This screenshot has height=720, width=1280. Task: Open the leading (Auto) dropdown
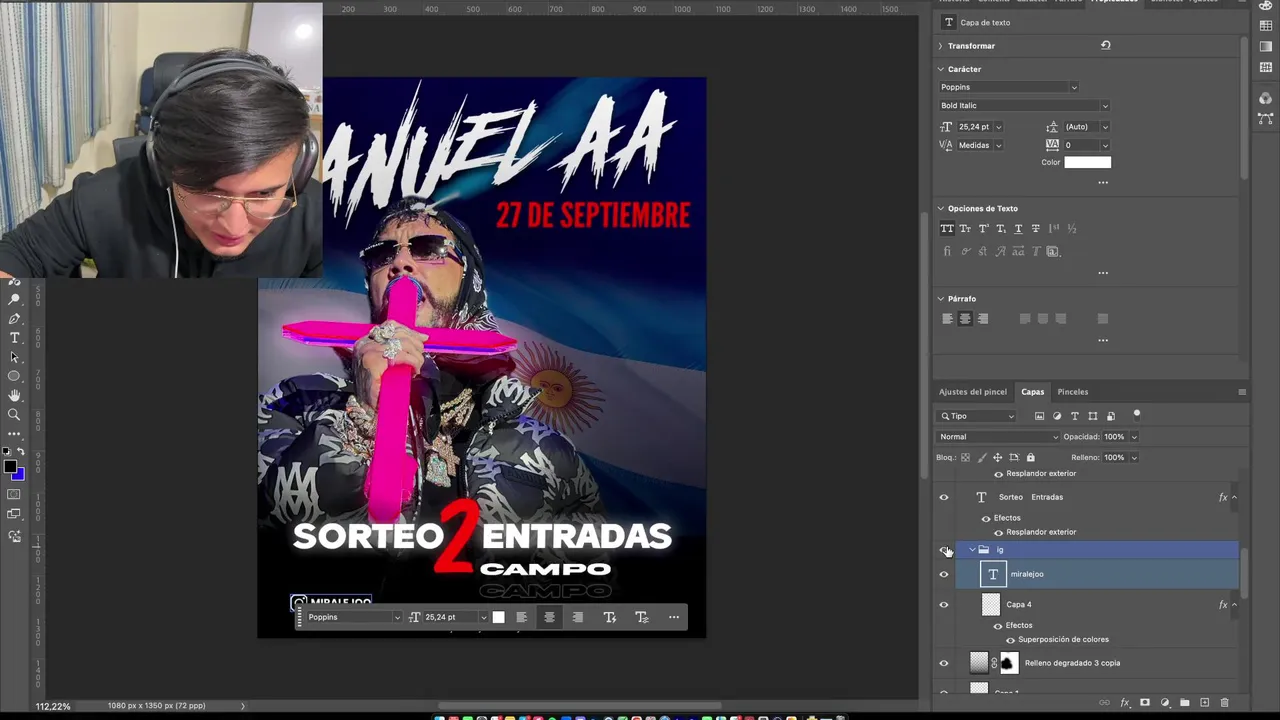tap(1104, 127)
